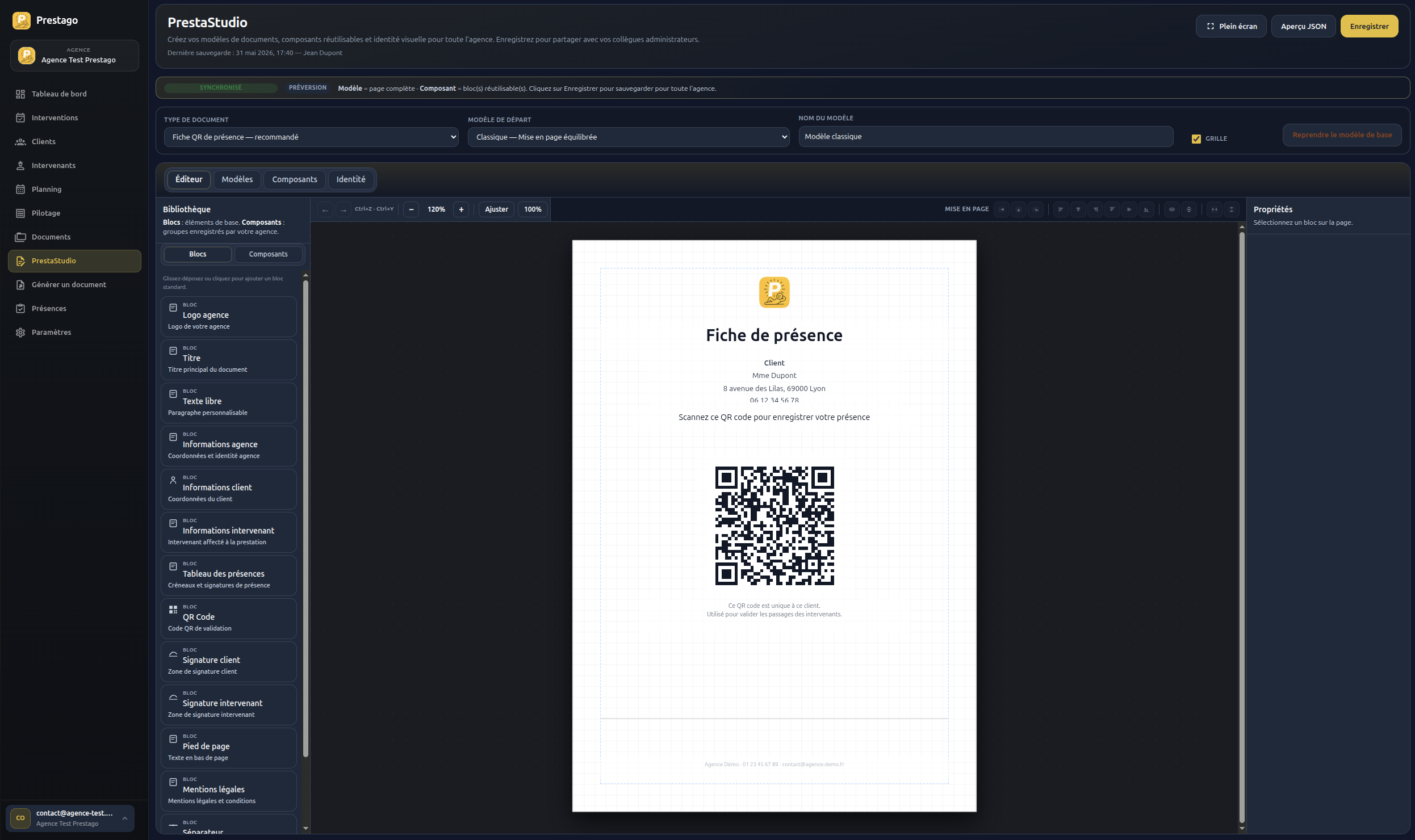Toggle the GRILLE checkbox
This screenshot has width=1415, height=840.
(1196, 138)
